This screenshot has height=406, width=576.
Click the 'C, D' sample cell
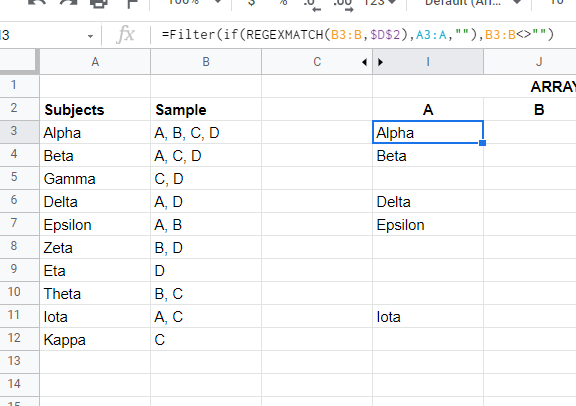point(206,179)
